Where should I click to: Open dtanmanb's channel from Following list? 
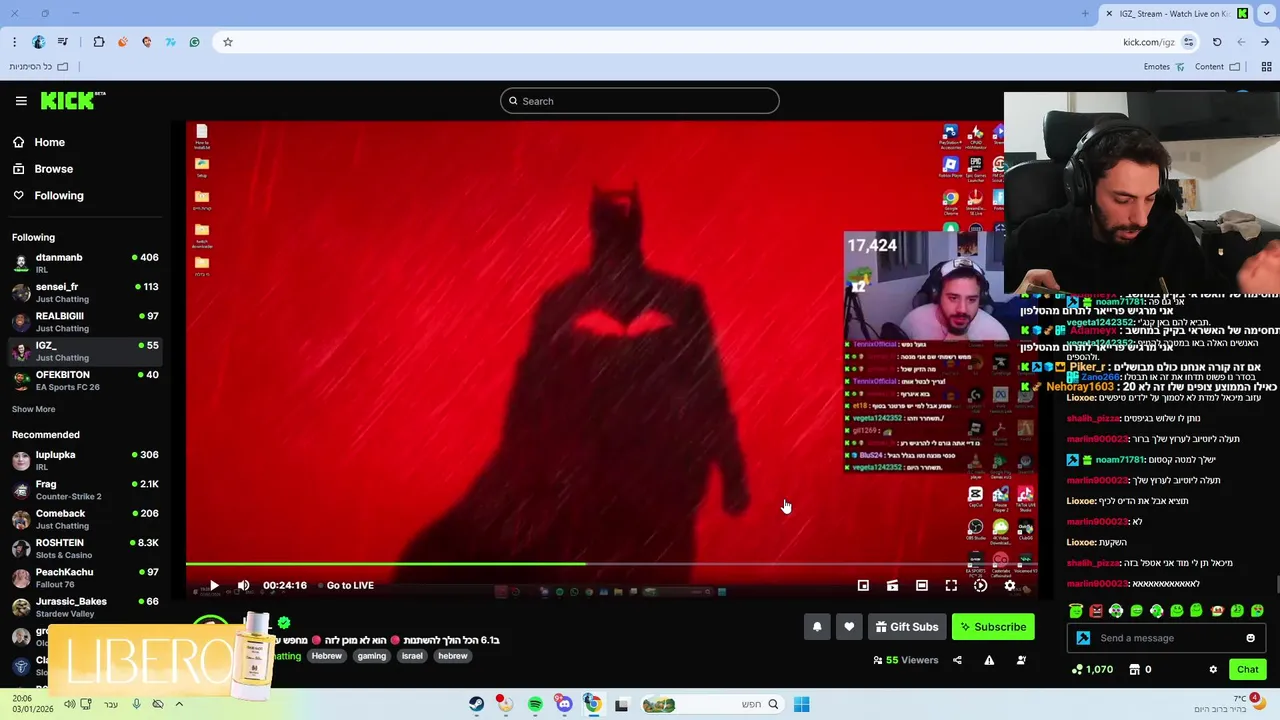pyautogui.click(x=85, y=263)
